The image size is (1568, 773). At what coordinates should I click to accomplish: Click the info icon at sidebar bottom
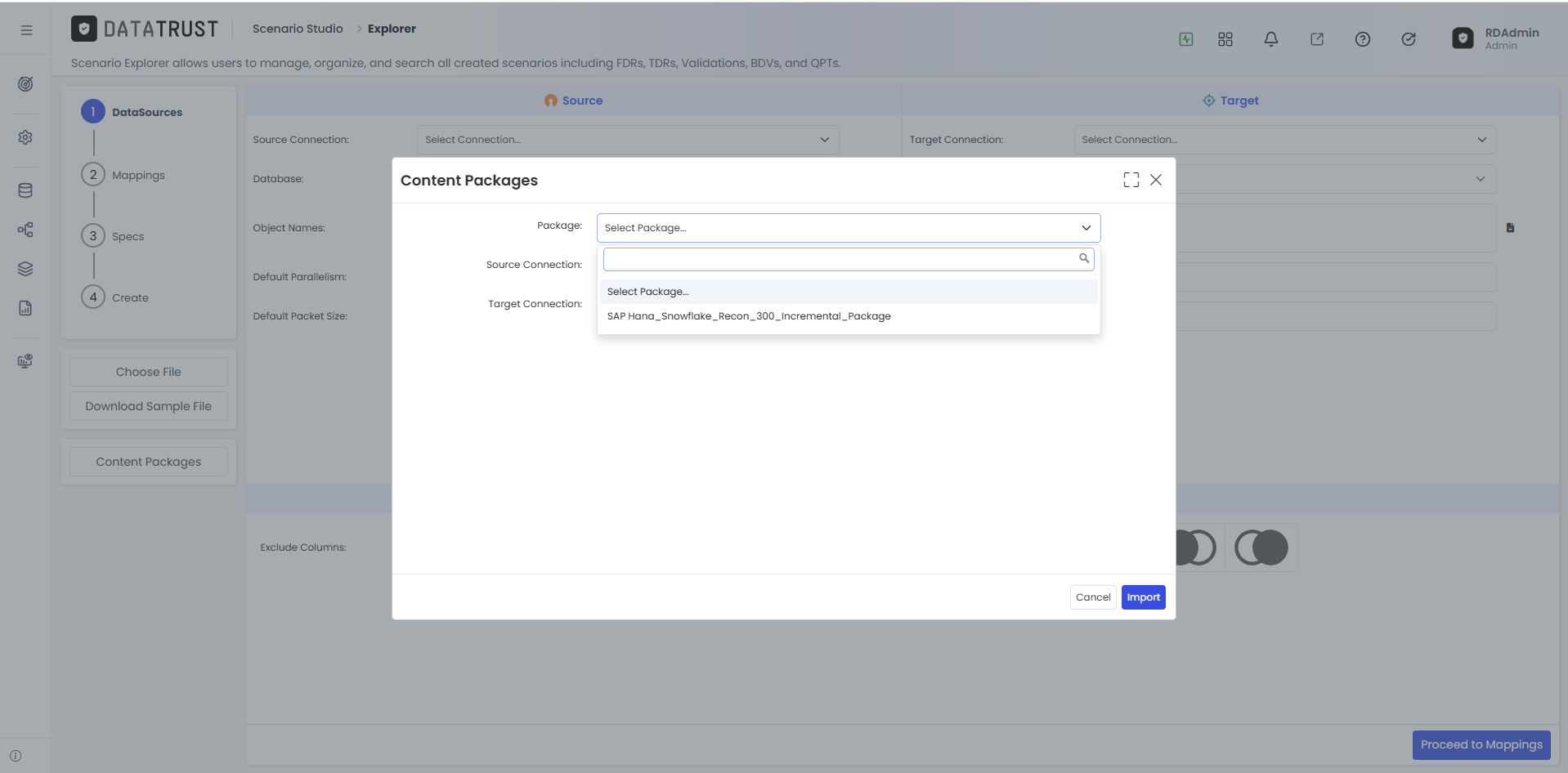(x=16, y=756)
